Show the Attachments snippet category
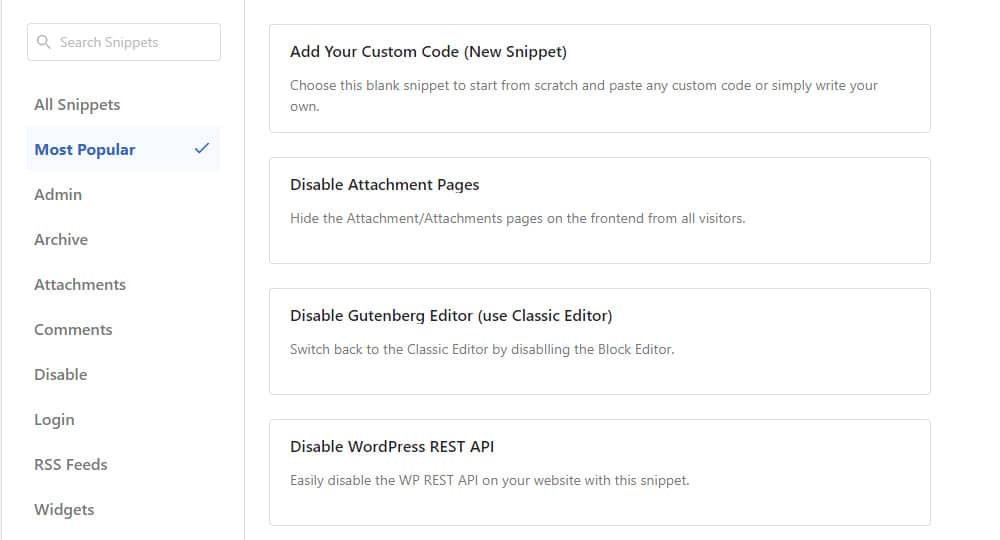 click(80, 284)
